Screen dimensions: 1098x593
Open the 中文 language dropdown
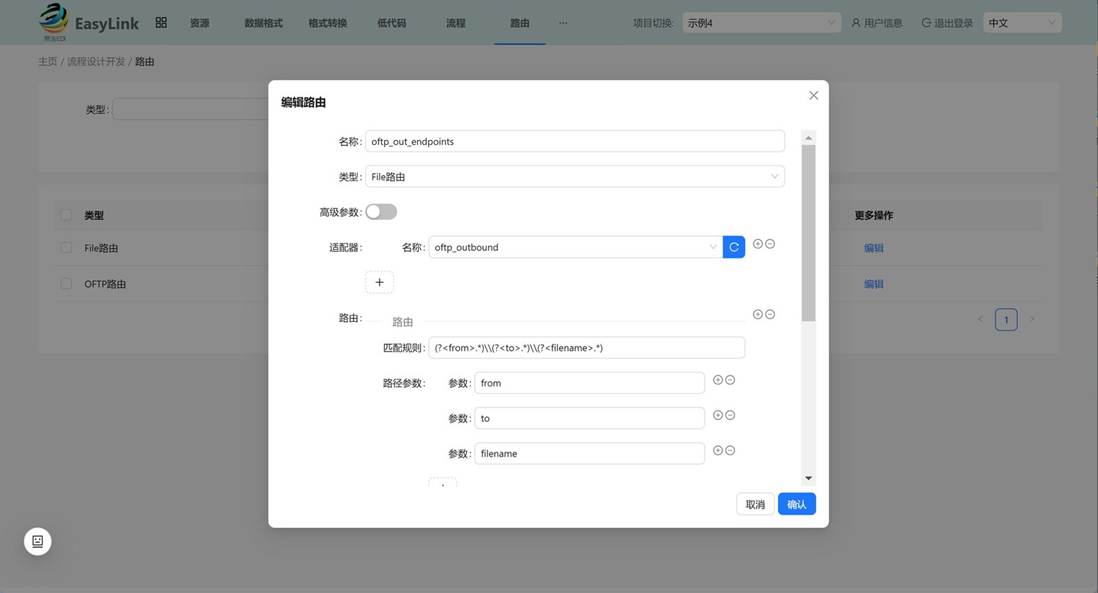click(x=1022, y=23)
